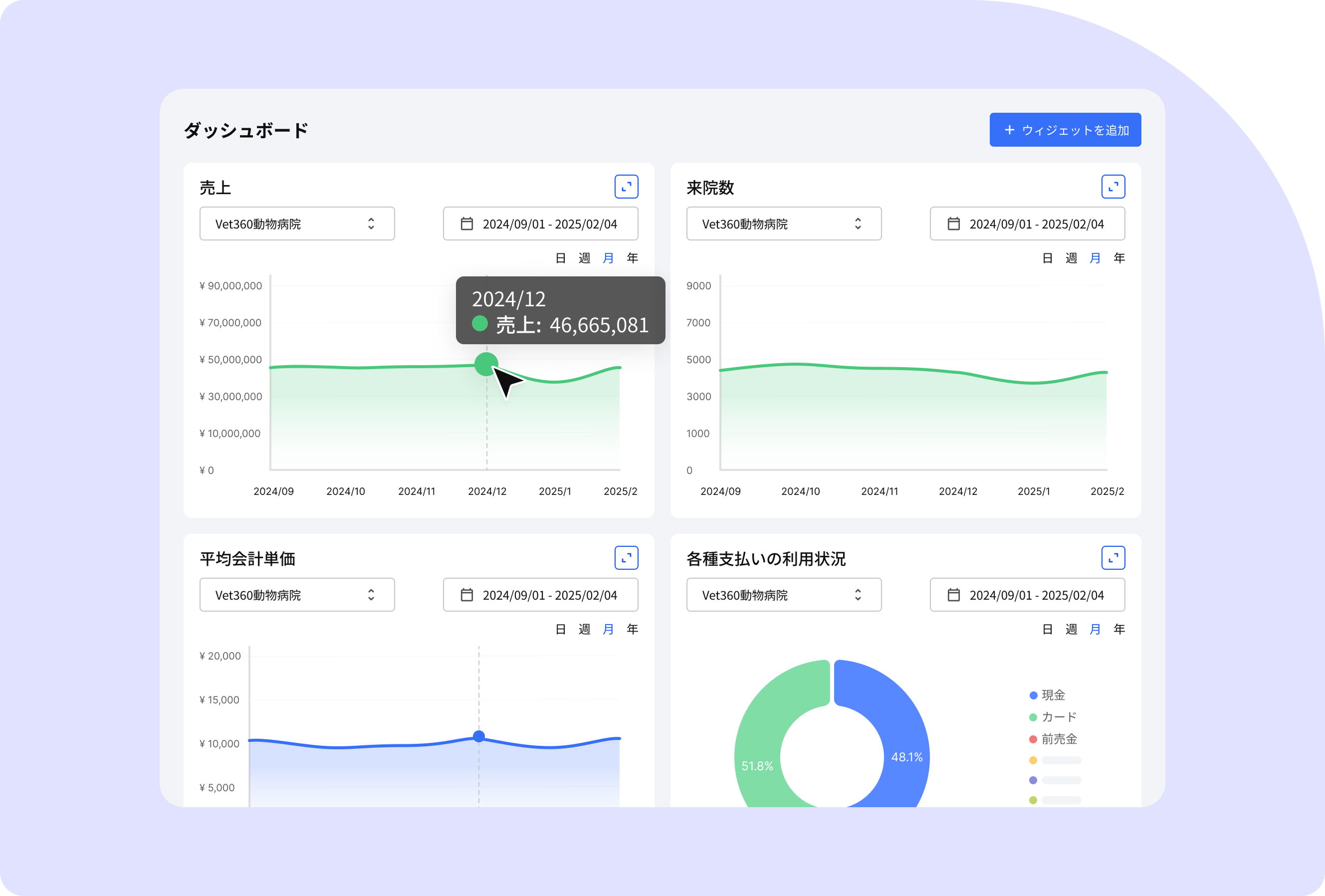The height and width of the screenshot is (896, 1325).
Task: Switch 平均会計単価 chart to 年 view
Action: click(632, 629)
